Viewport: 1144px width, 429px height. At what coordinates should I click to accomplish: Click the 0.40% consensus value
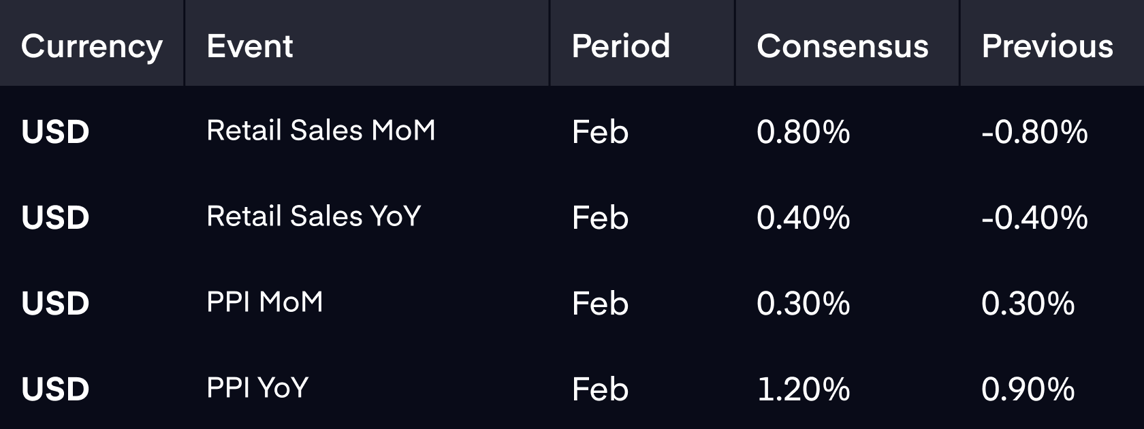(803, 217)
